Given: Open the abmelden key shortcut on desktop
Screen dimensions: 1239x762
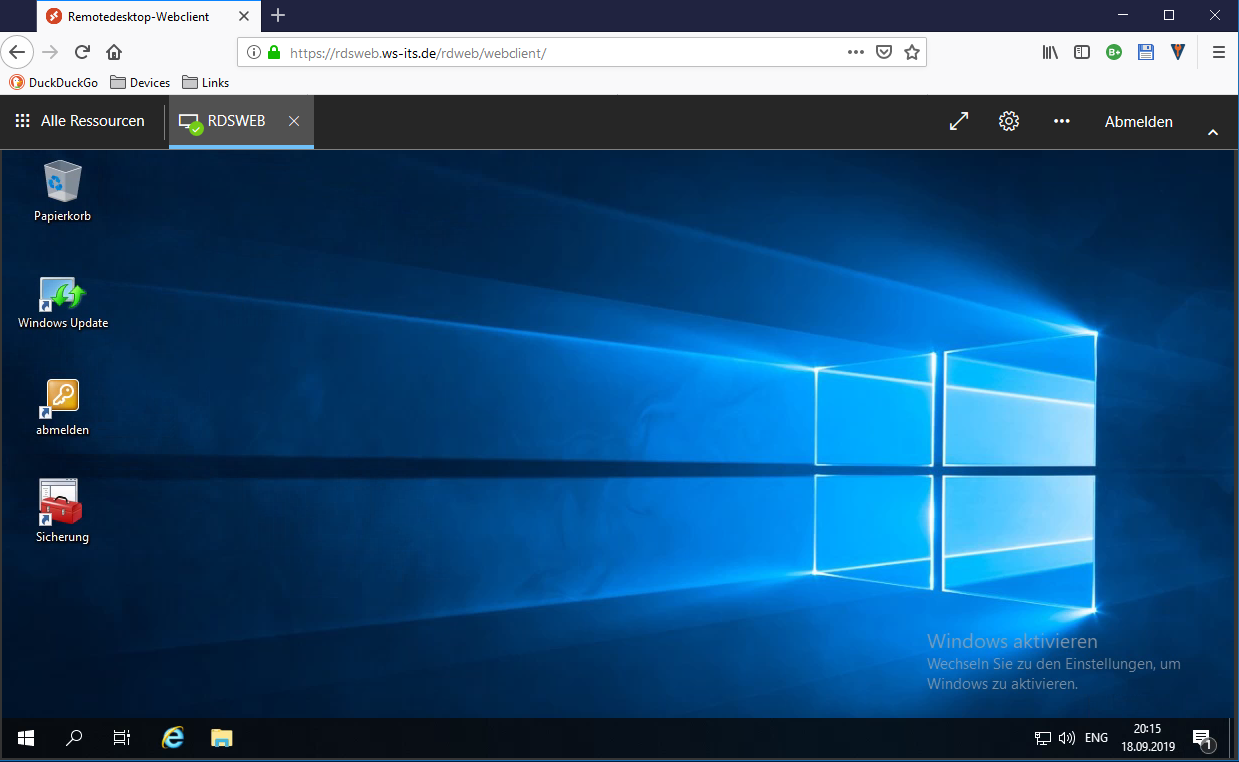Looking at the screenshot, I should click(x=62, y=406).
